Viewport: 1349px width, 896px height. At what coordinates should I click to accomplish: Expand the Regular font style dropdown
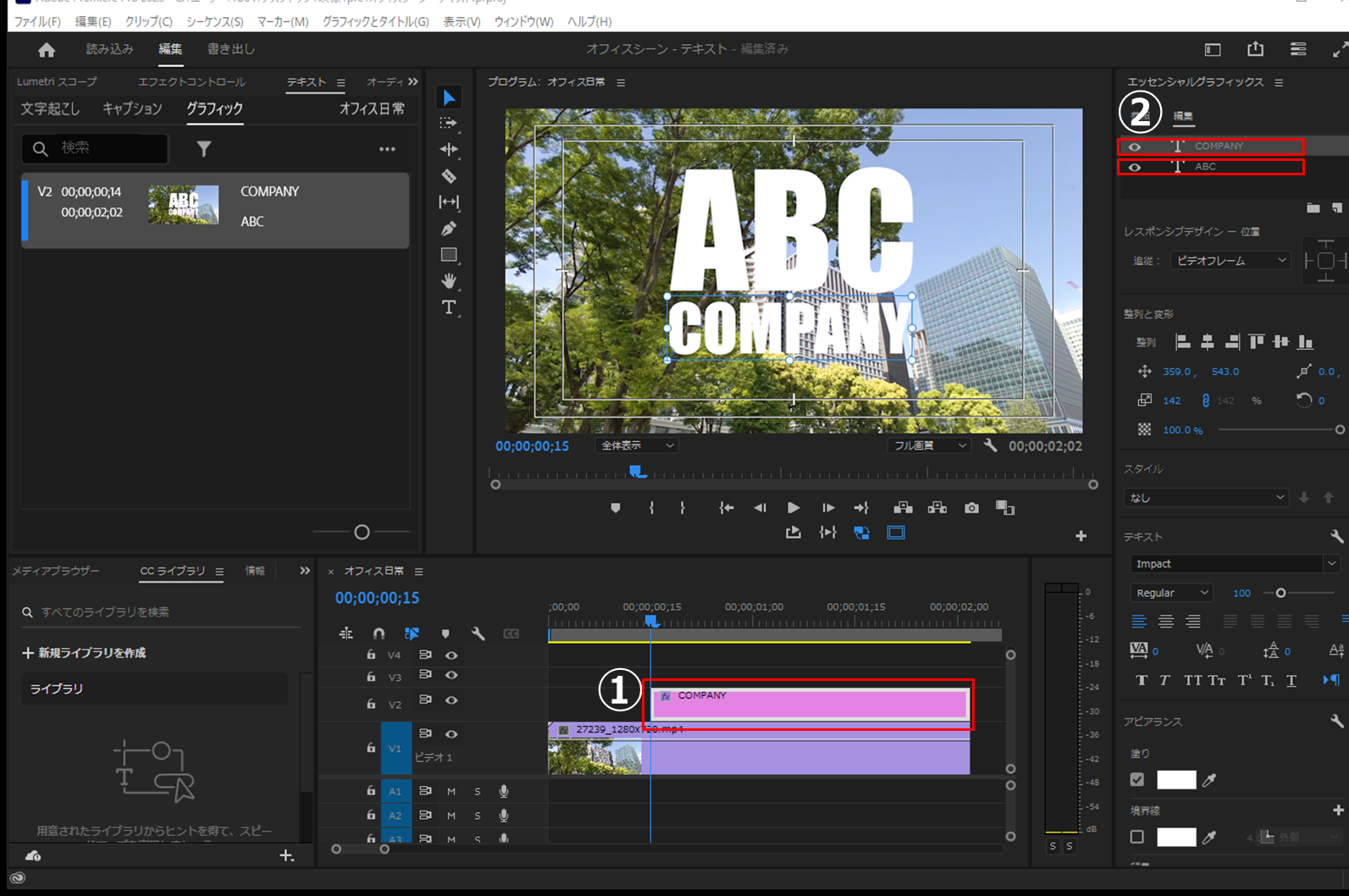pyautogui.click(x=1172, y=593)
